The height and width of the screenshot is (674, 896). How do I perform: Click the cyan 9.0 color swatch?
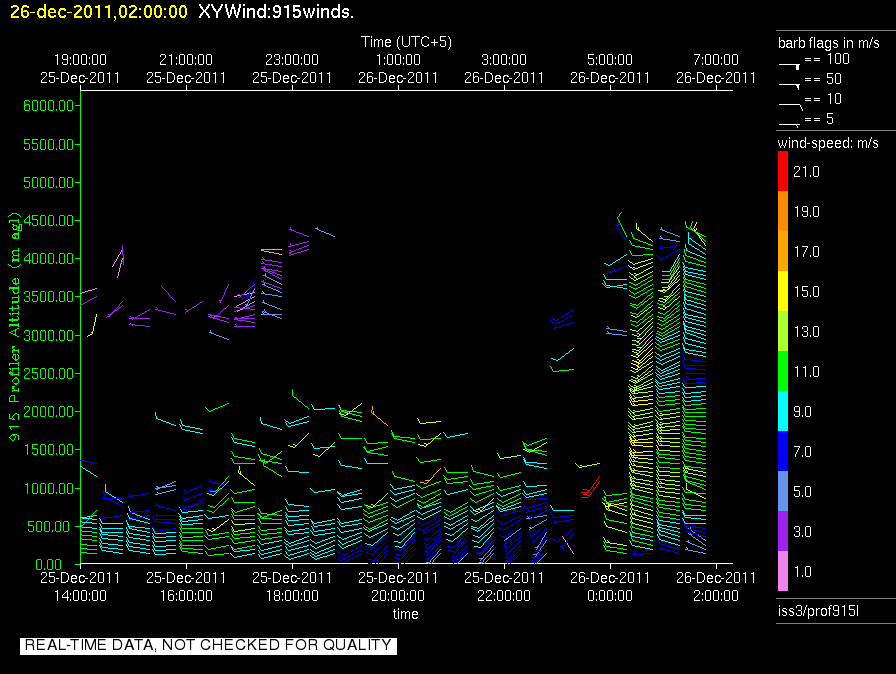[783, 411]
